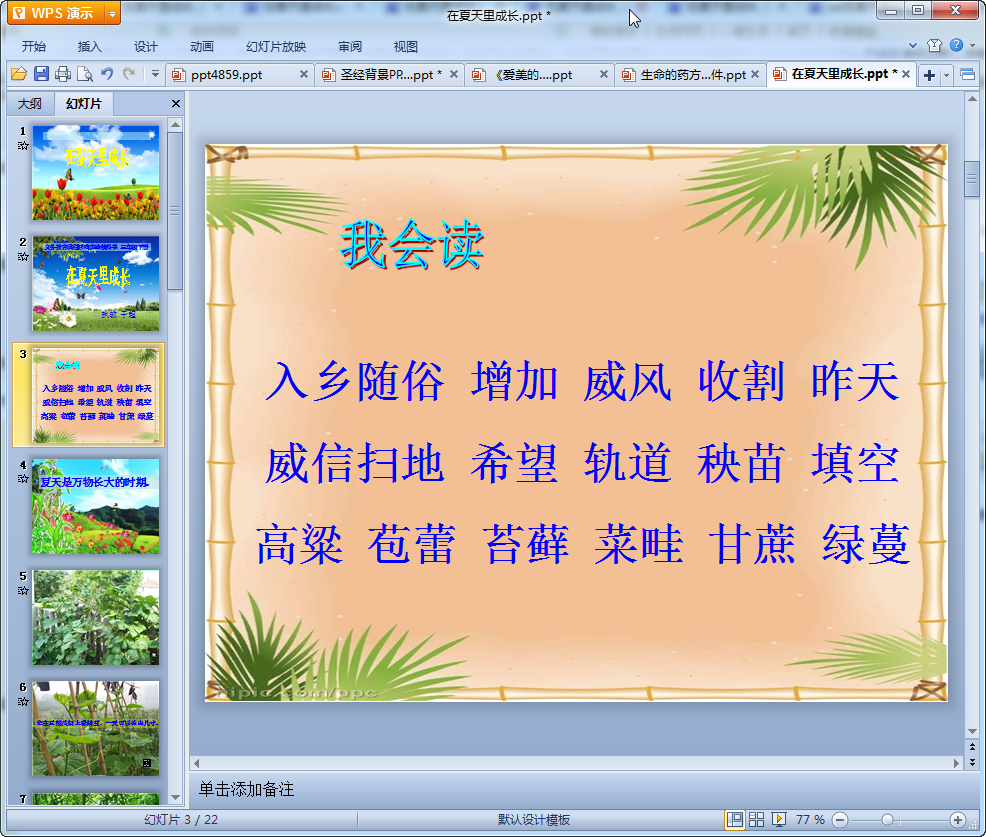Select slide 2 thumbnail
986x837 pixels.
(96, 284)
